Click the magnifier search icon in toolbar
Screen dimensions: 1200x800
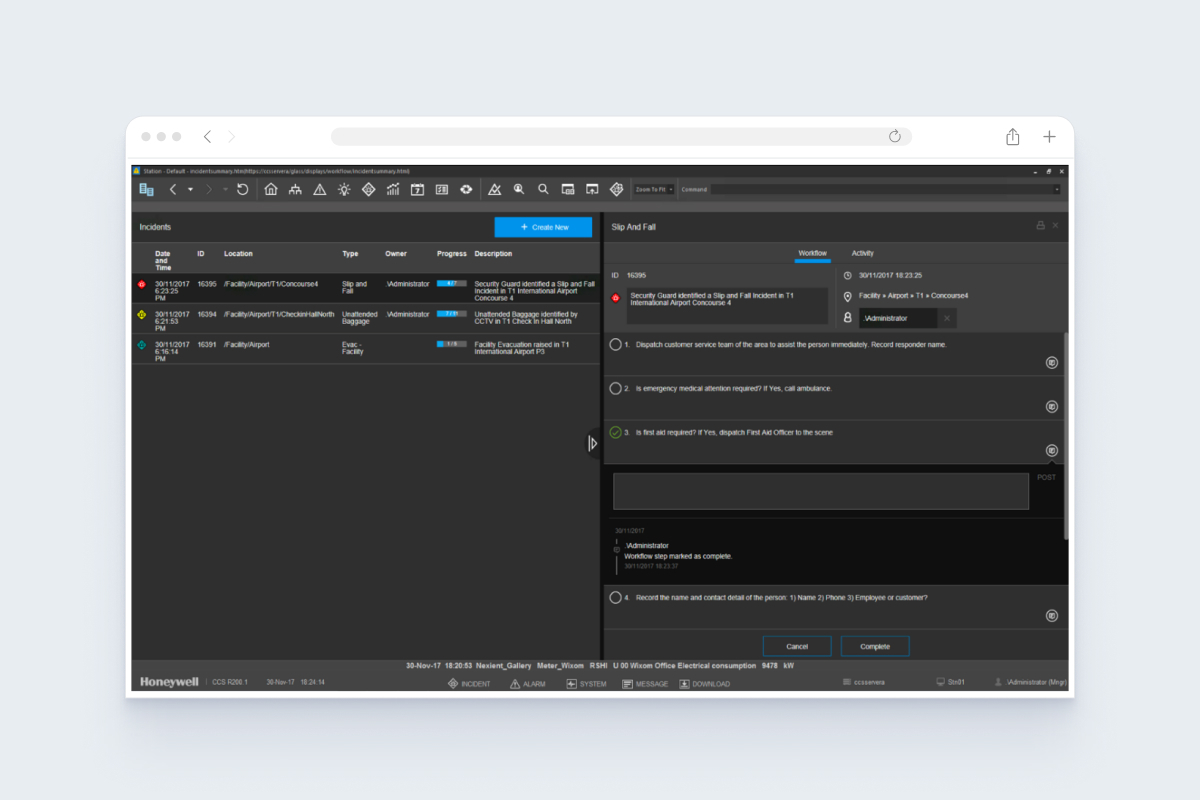[543, 189]
